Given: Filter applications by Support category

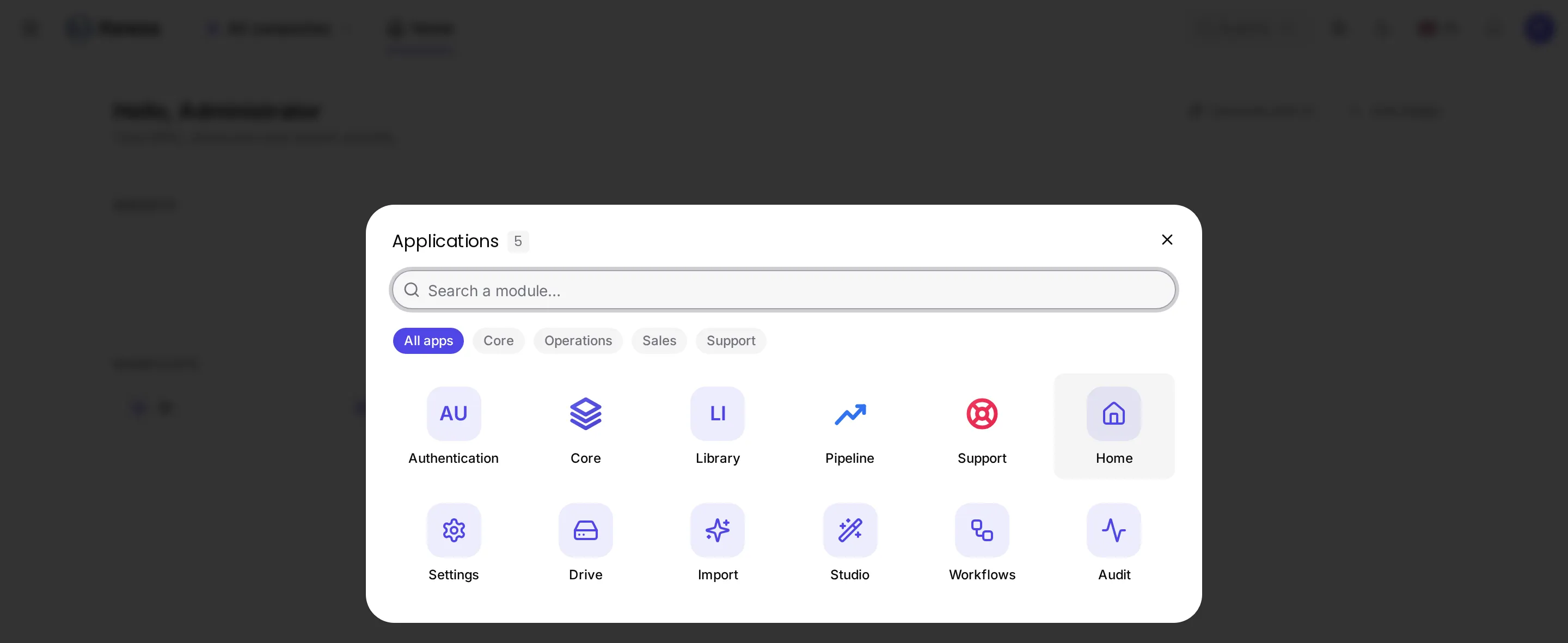Looking at the screenshot, I should (731, 340).
